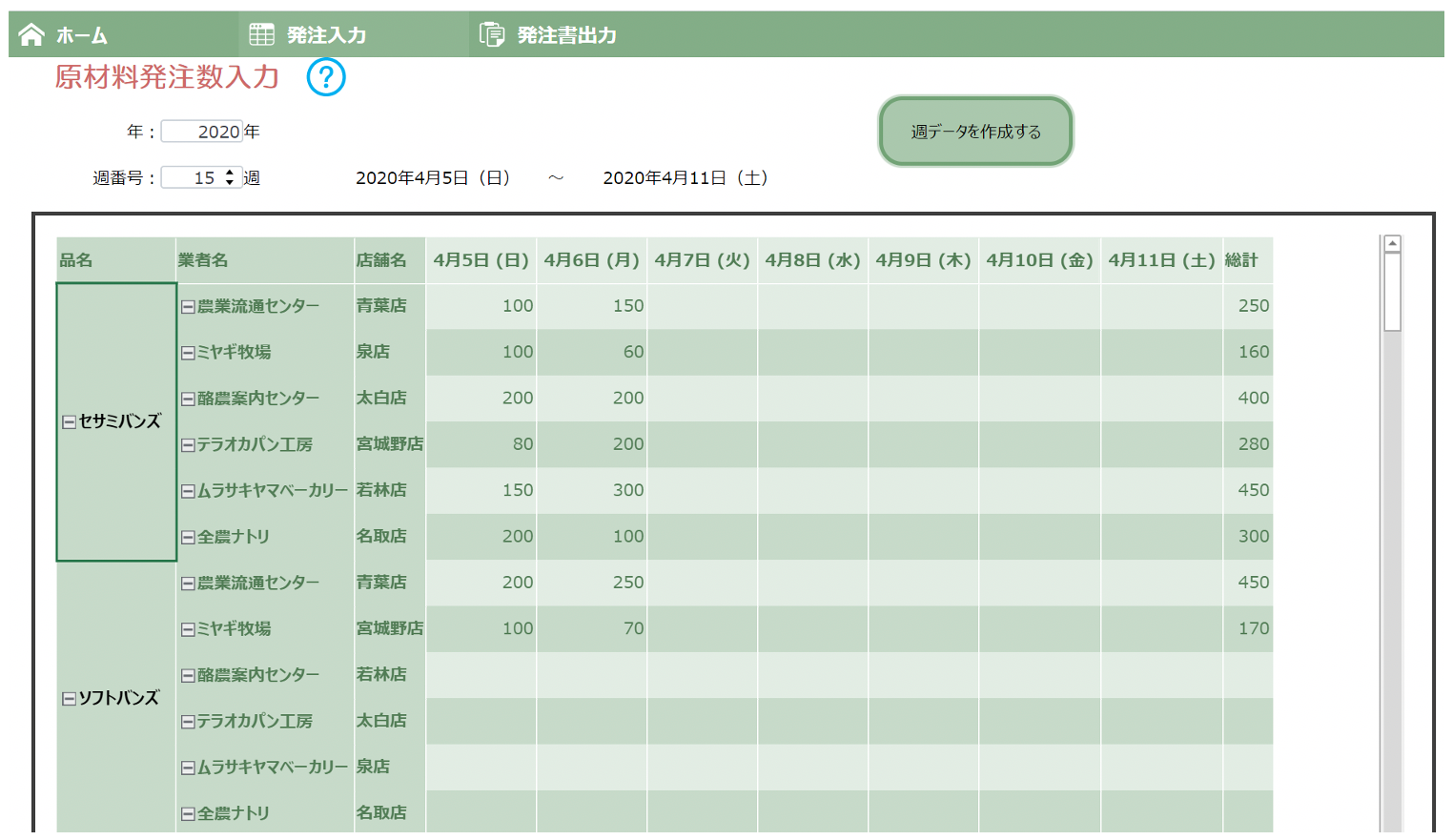Click the vertical scrollbar thumb of the table
1453x840 pixels.
(x=1392, y=291)
